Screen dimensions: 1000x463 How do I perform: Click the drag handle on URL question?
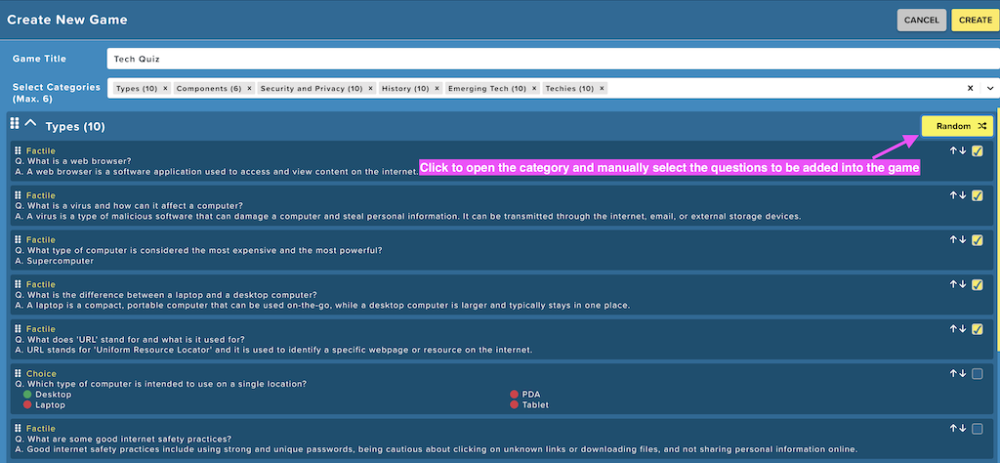pyautogui.click(x=18, y=329)
